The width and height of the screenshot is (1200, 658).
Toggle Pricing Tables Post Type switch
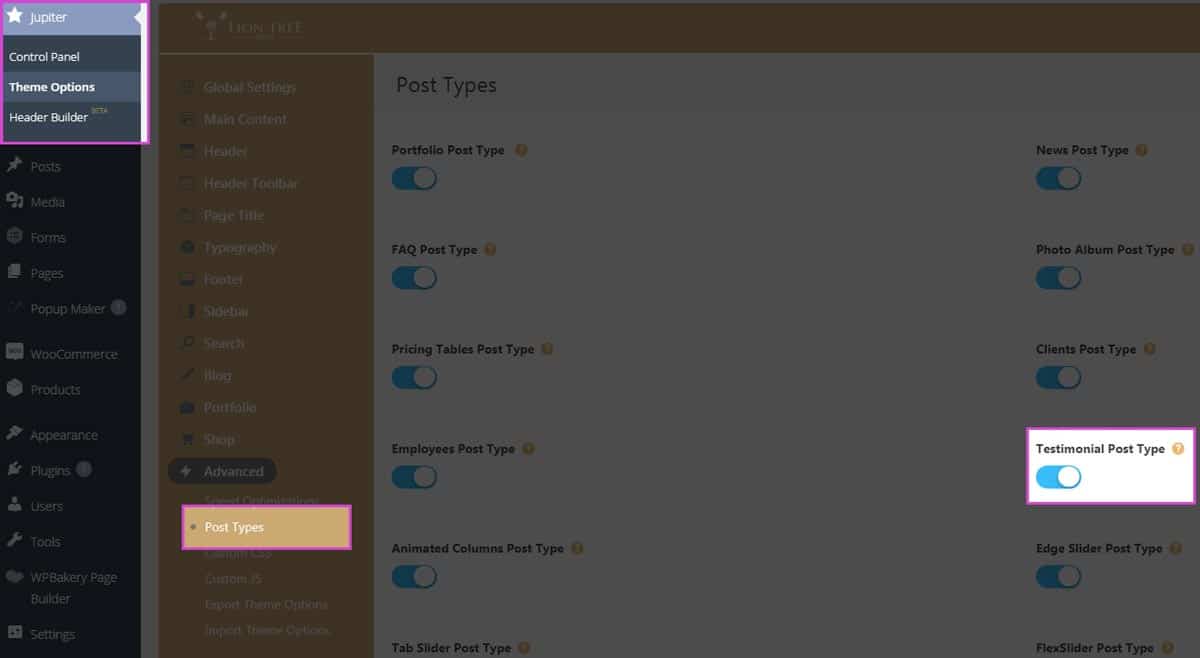pos(414,377)
